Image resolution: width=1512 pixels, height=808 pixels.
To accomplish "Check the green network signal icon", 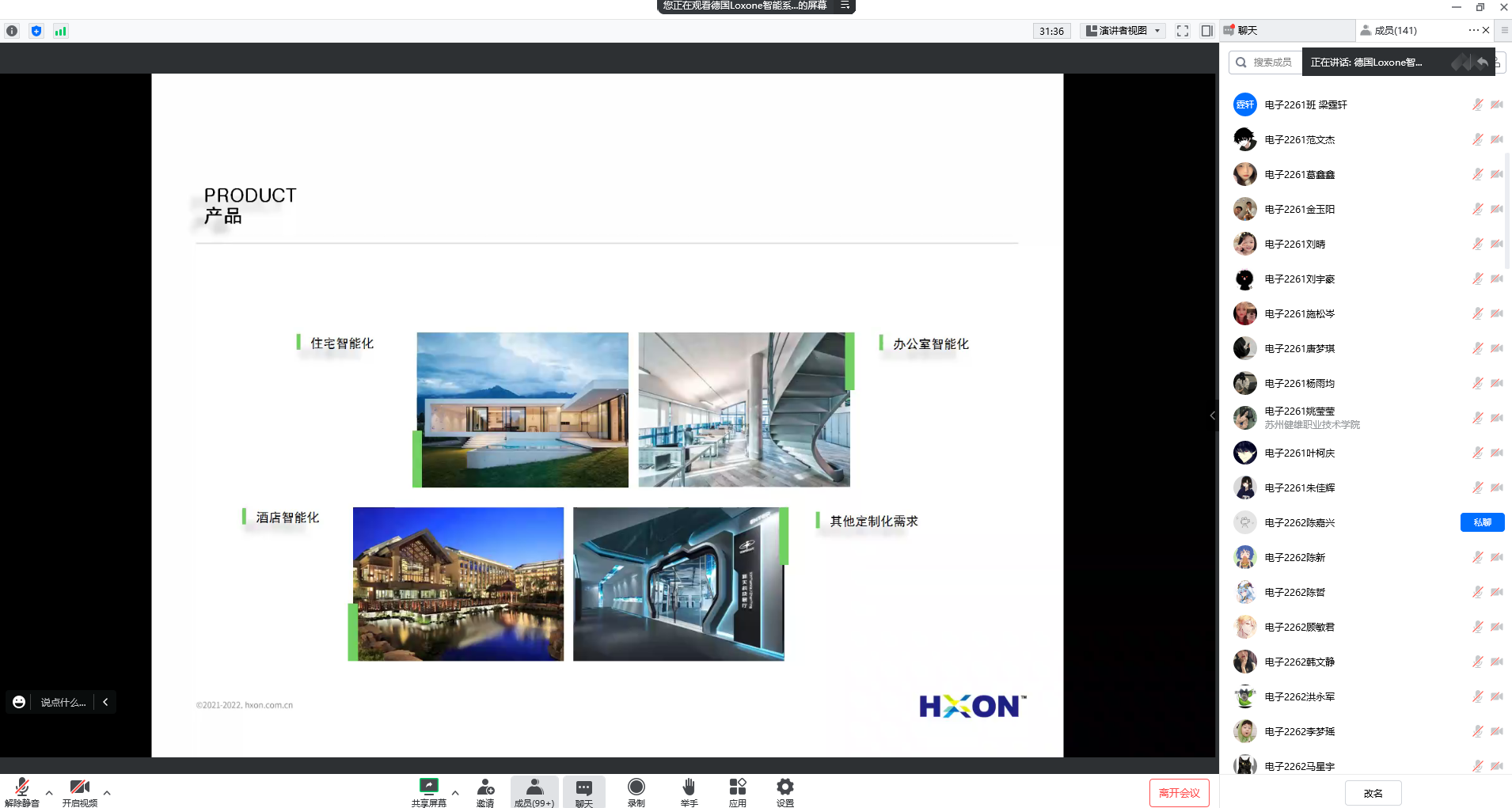I will (x=61, y=31).
